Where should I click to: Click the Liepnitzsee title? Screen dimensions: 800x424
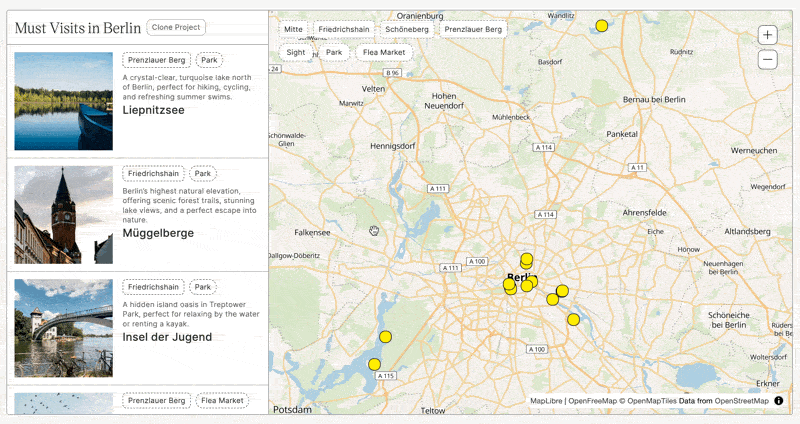coord(154,110)
